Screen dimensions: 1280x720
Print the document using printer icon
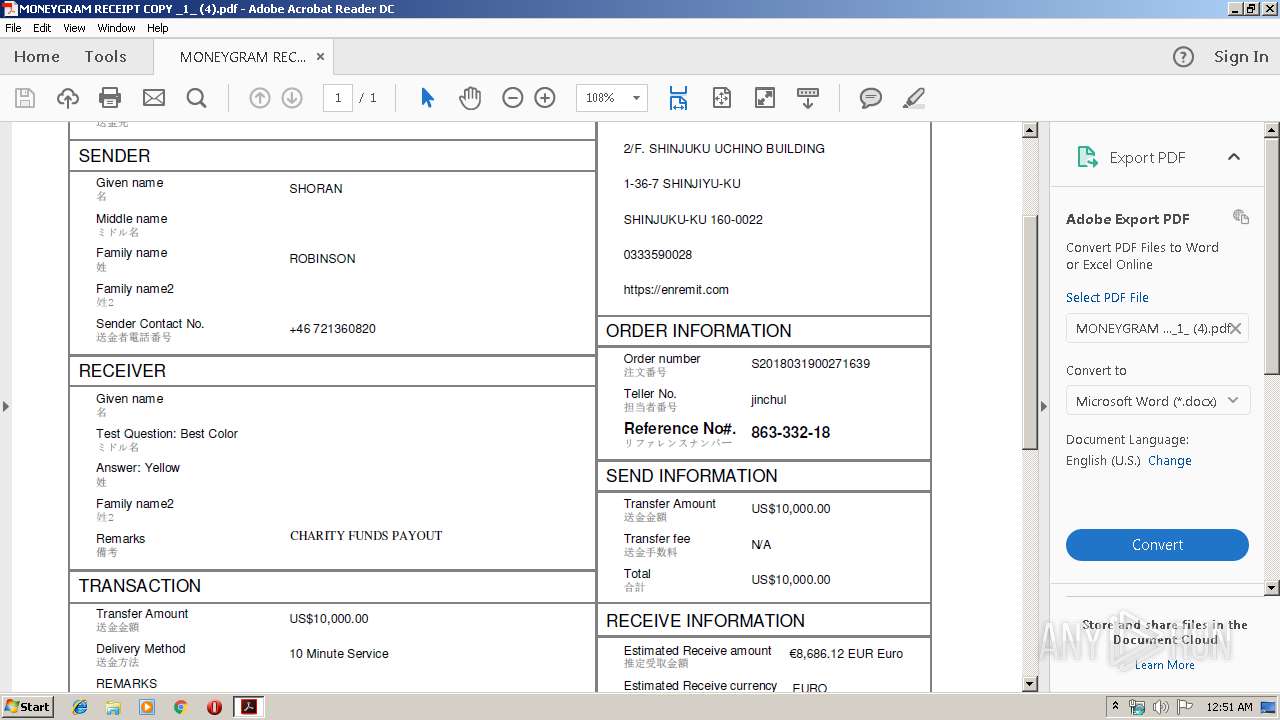coord(110,98)
